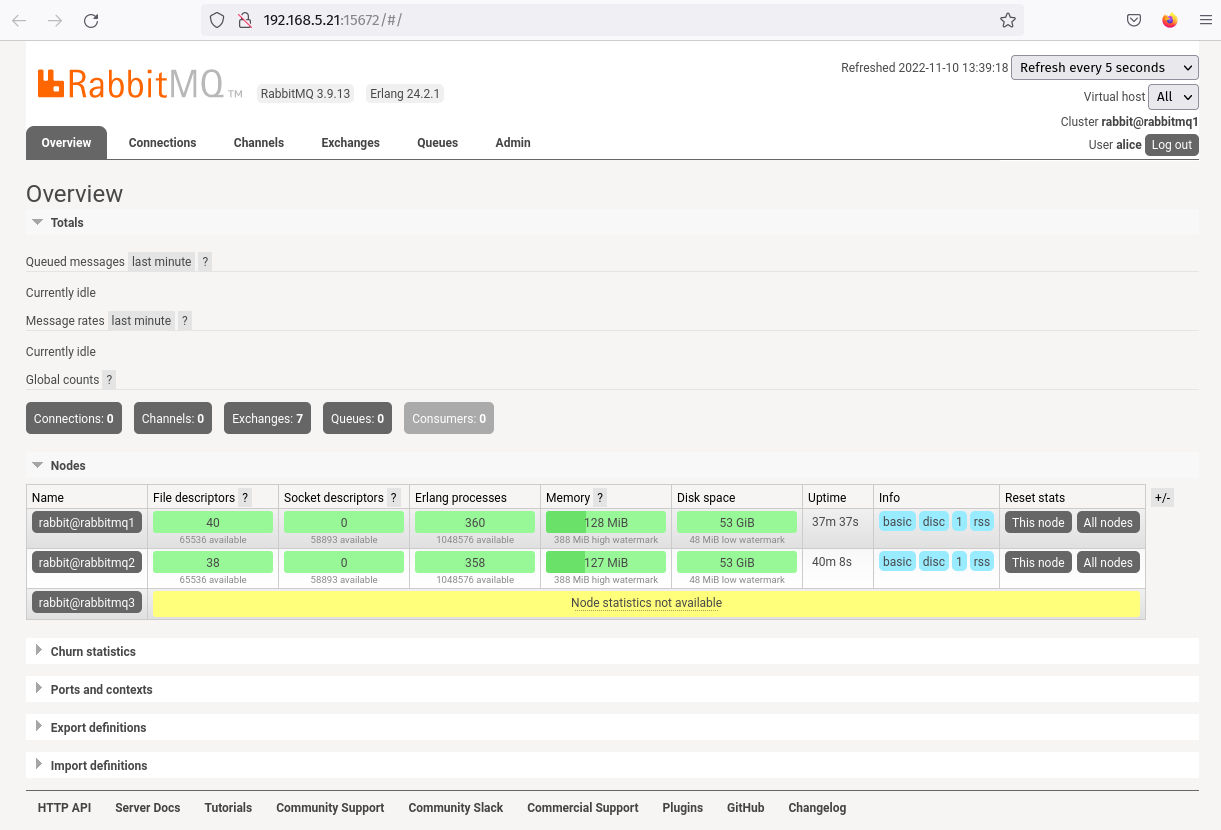Open help for Memory column
The height and width of the screenshot is (830, 1221).
[600, 498]
